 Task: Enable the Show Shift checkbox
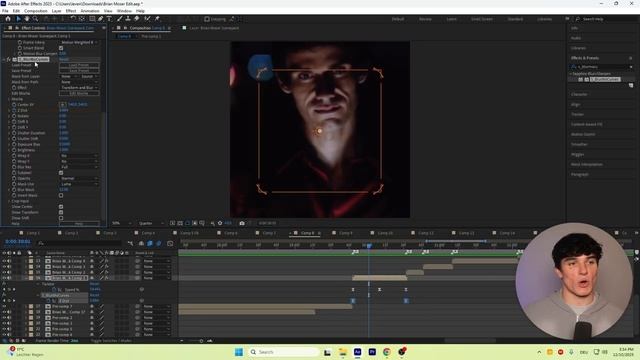[61, 218]
